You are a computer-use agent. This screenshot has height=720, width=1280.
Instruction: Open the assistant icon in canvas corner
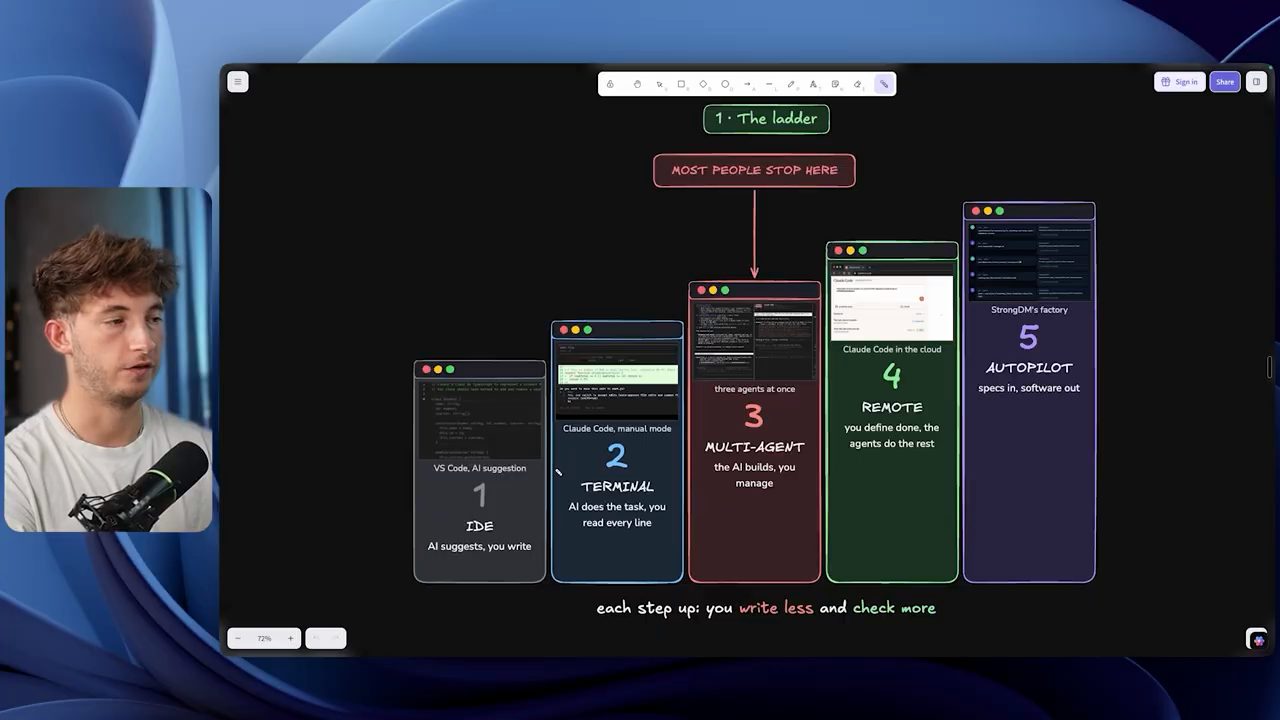click(1257, 640)
